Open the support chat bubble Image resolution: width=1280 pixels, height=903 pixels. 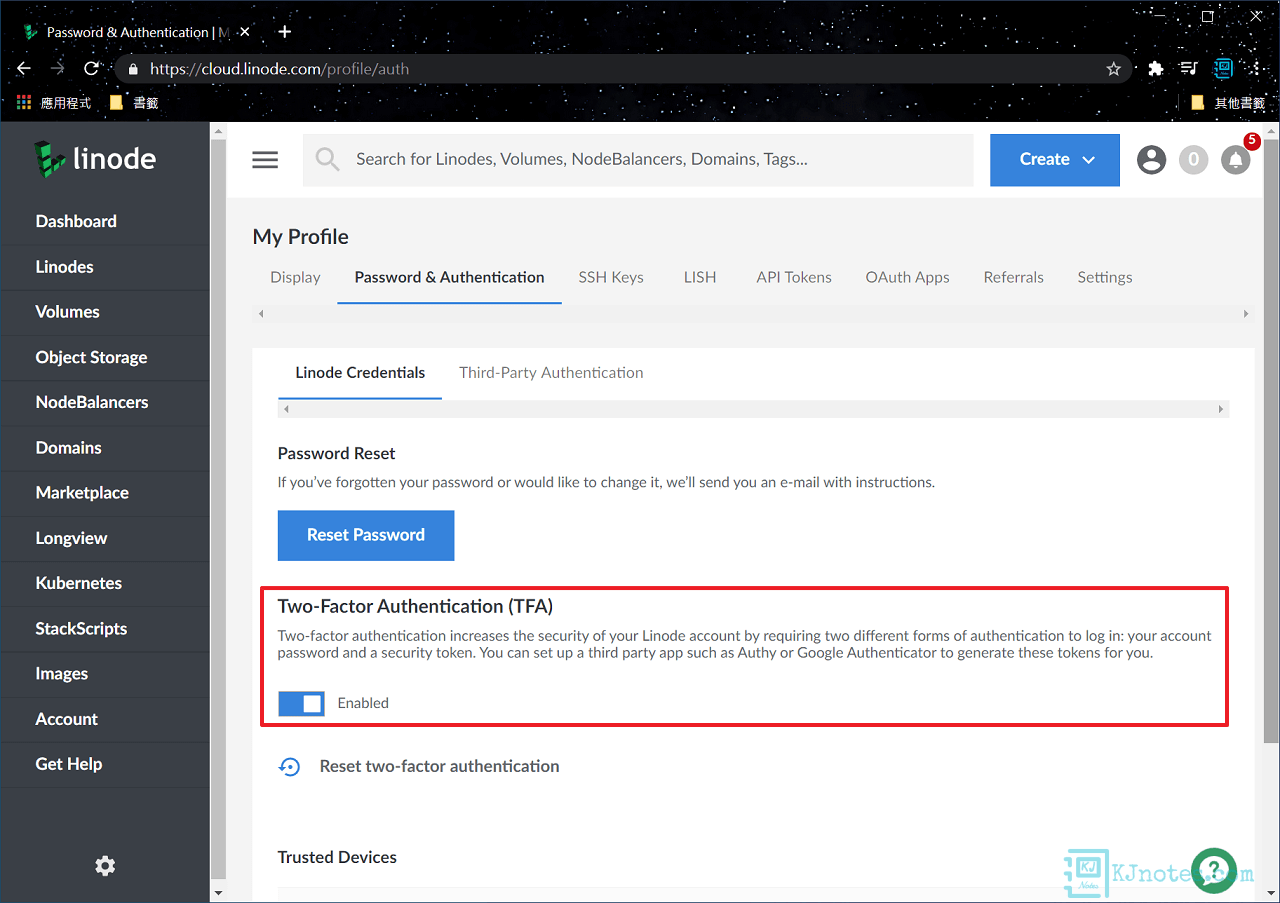pyautogui.click(x=1214, y=870)
